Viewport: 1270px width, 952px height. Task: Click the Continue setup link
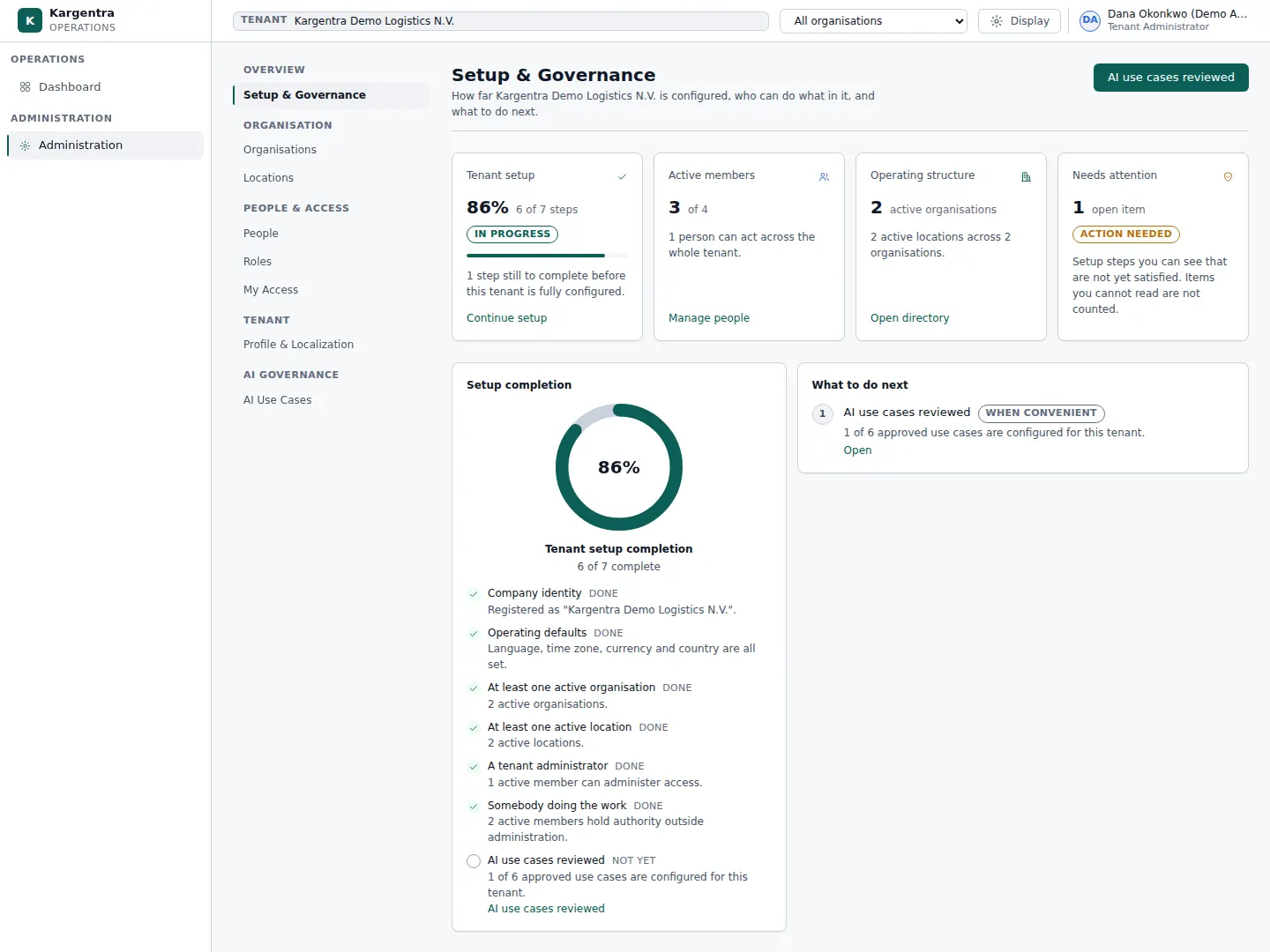click(507, 318)
